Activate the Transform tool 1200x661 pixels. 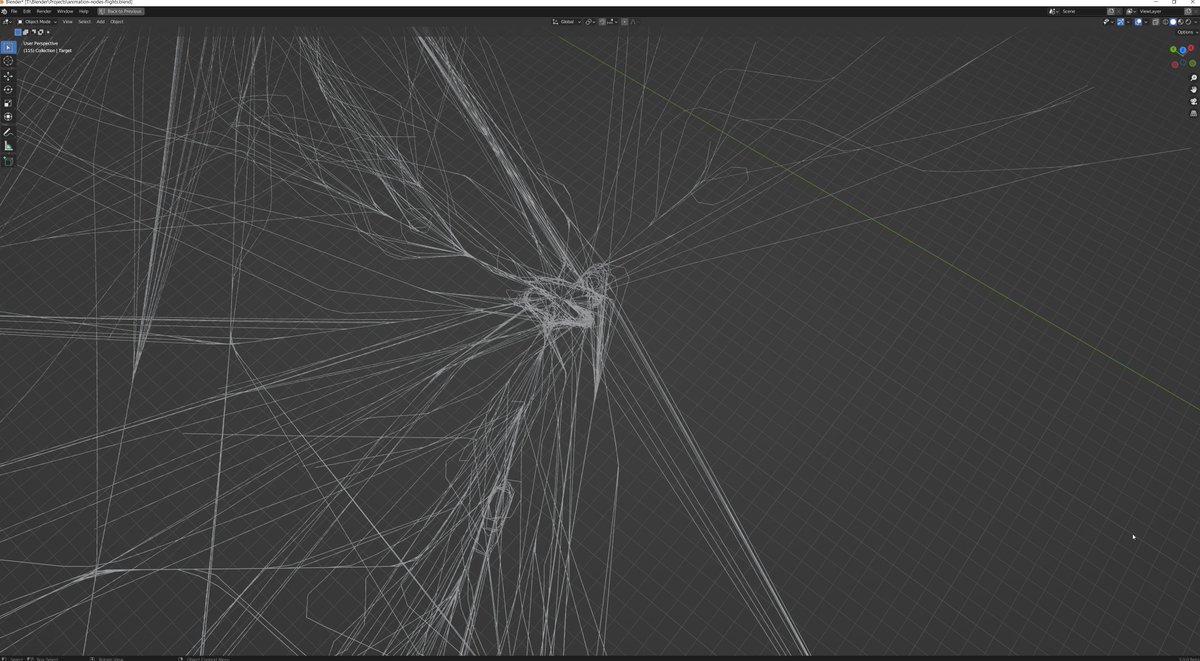tap(8, 117)
